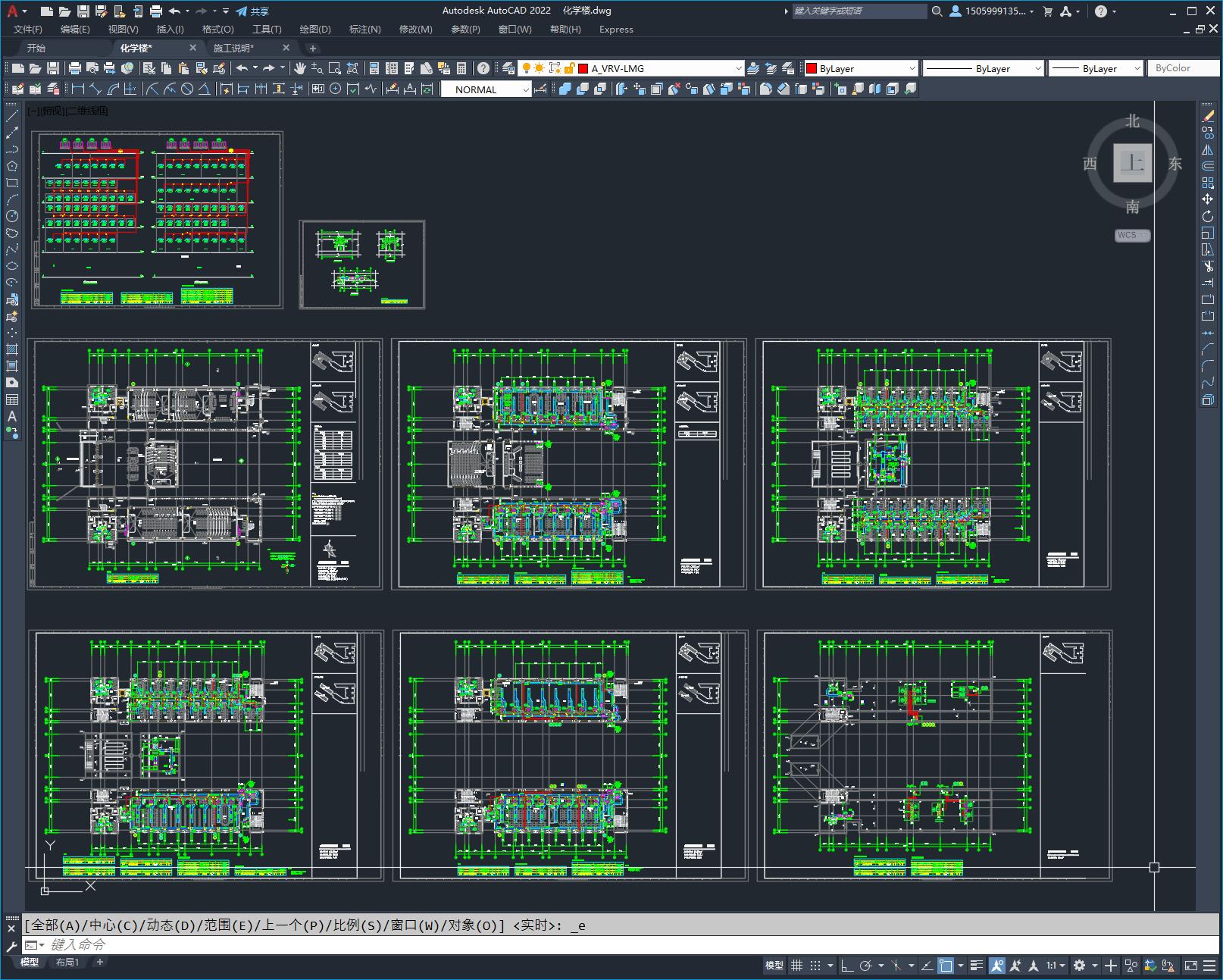Open the Layer Properties Manager icon
The width and height of the screenshot is (1223, 980).
pyautogui.click(x=508, y=68)
